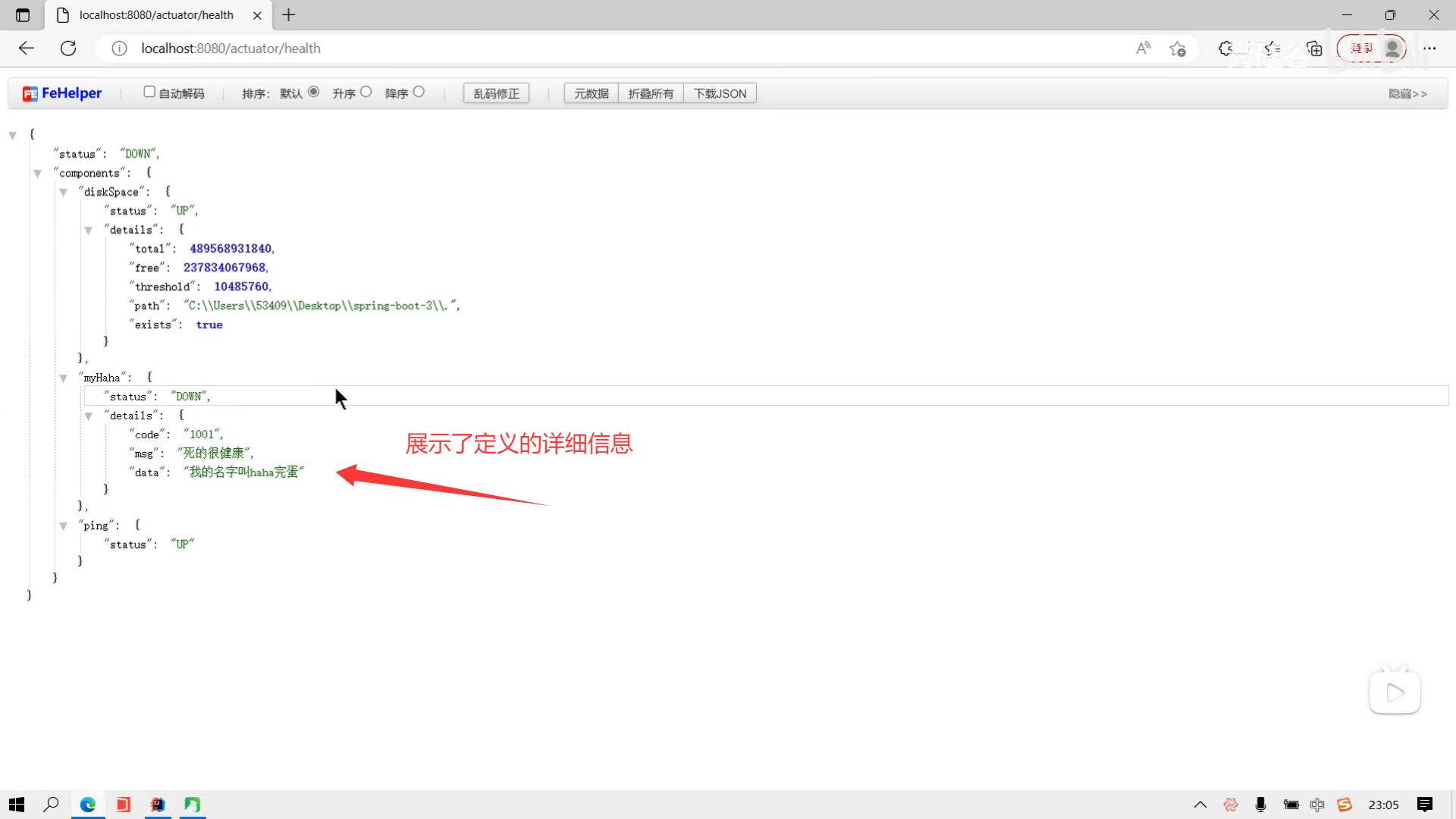Open a new browser tab
The height and width of the screenshot is (819, 1456).
(289, 15)
